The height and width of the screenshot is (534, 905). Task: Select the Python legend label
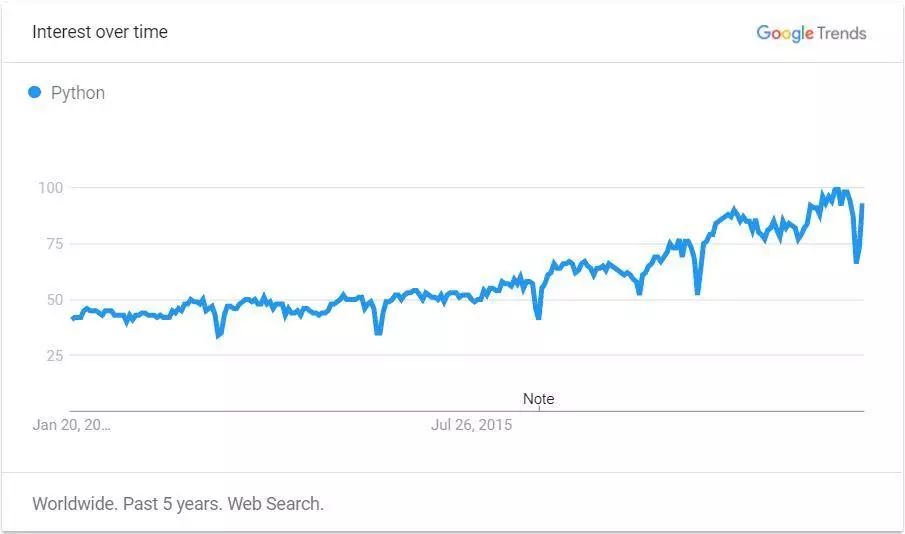pos(78,93)
